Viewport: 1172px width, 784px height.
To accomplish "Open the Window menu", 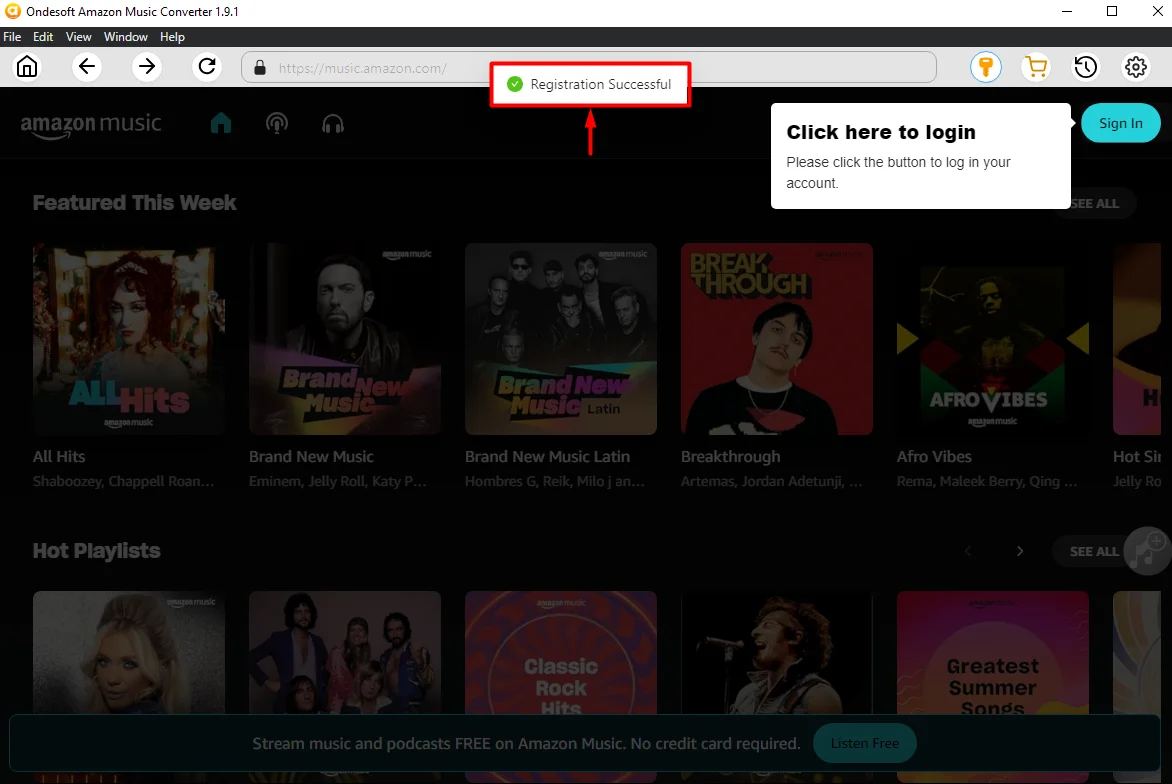I will 126,37.
